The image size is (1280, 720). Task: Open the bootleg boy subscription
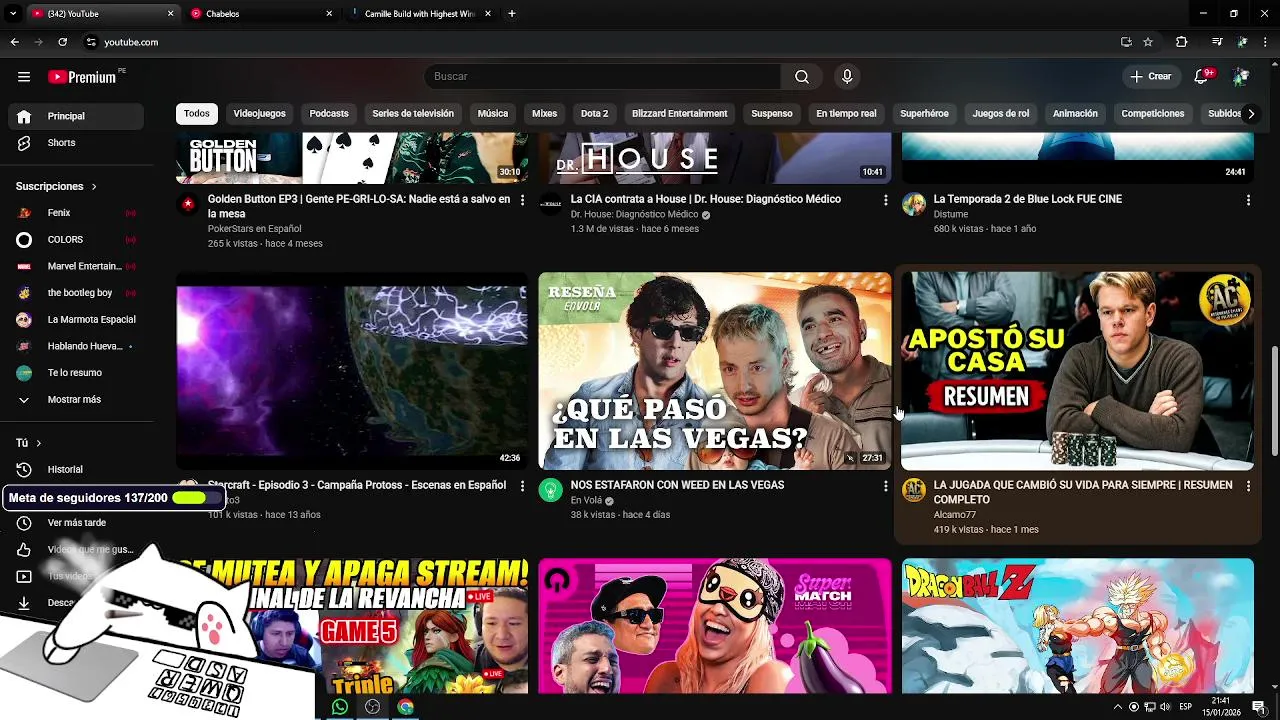pyautogui.click(x=77, y=293)
